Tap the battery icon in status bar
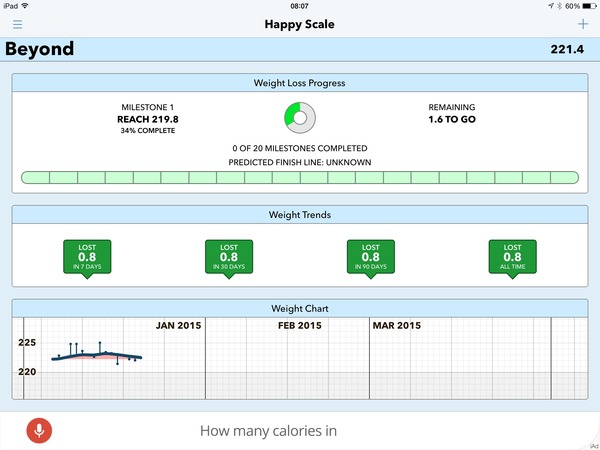This screenshot has width=600, height=450. [x=587, y=6]
